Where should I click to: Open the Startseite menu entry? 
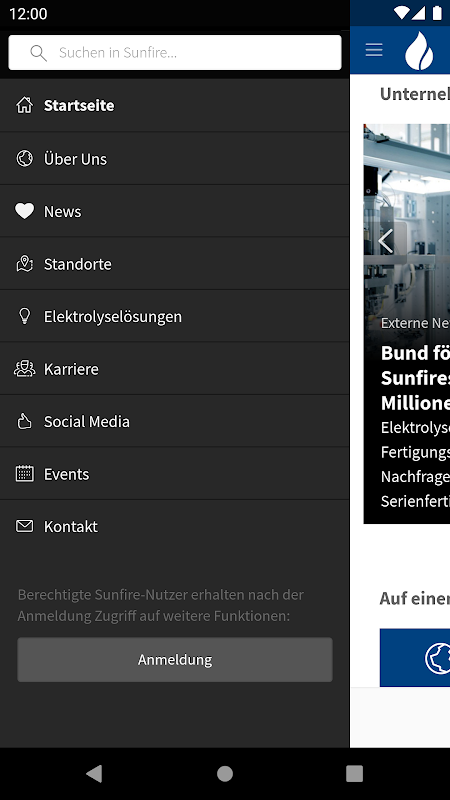[x=174, y=105]
